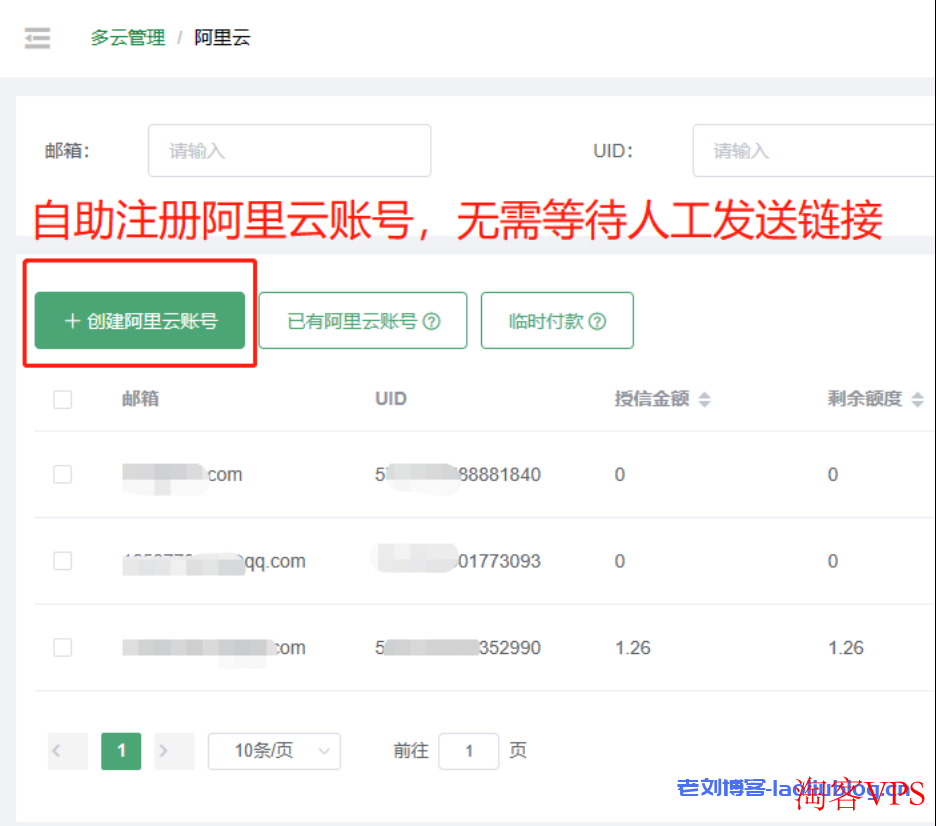Image resolution: width=936 pixels, height=826 pixels.
Task: Toggle the select-all checkbox in table header
Action: 63,399
